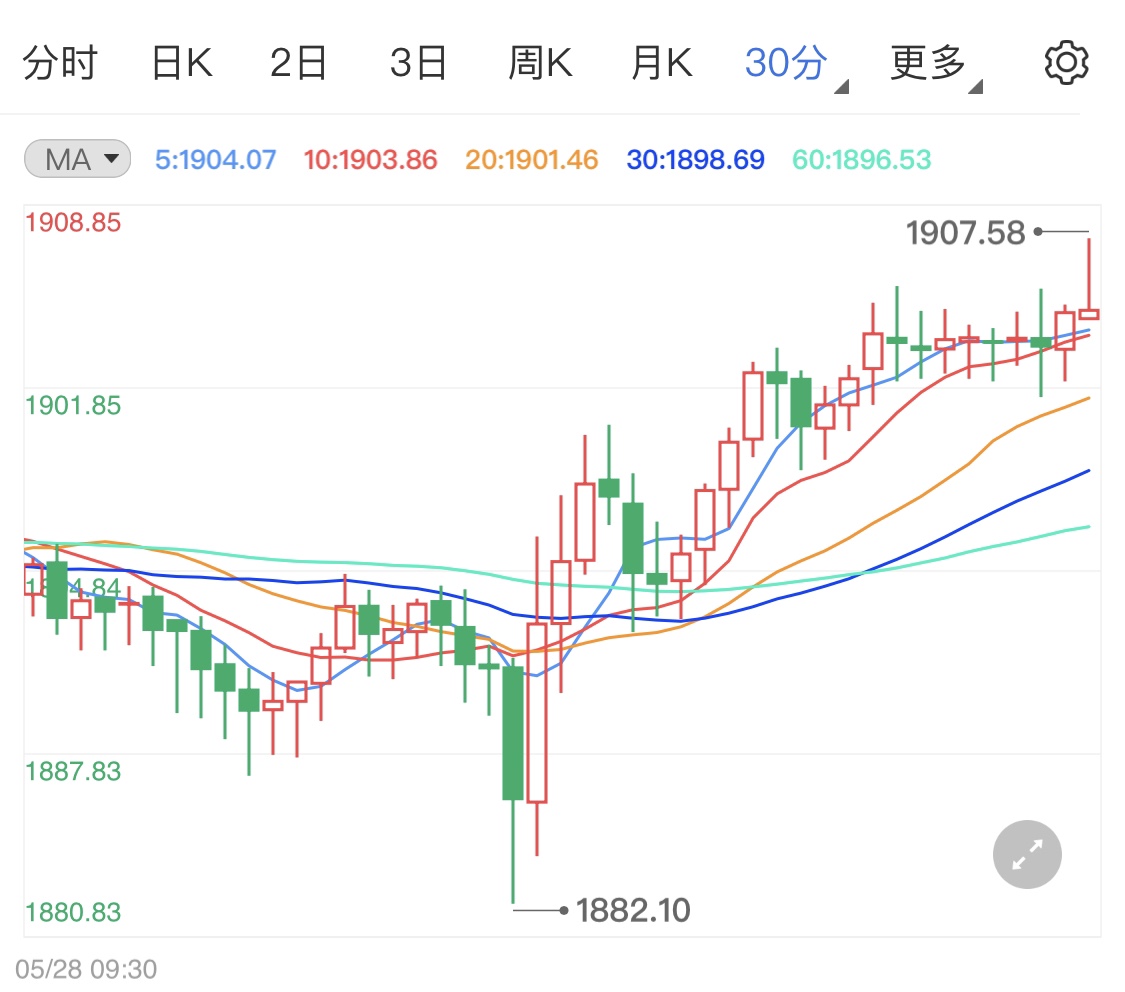
Task: Expand chart to fullscreen with arrows button
Action: pos(1027,854)
